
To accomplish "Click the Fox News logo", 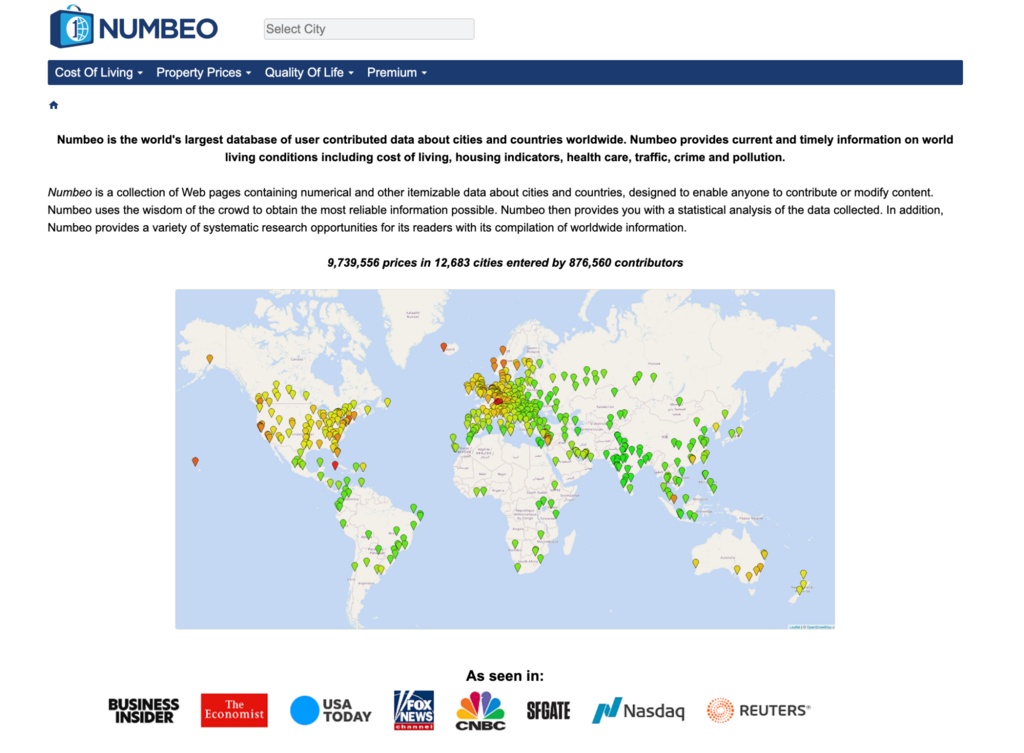I will 413,710.
